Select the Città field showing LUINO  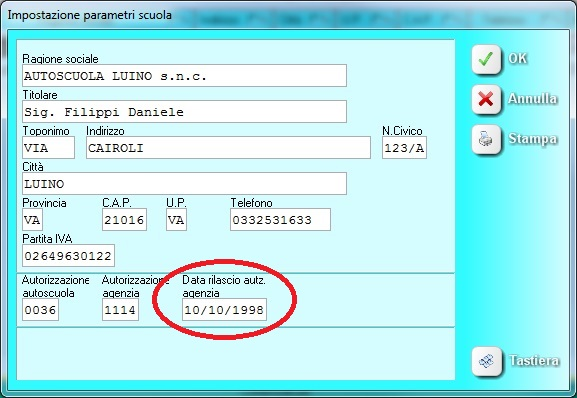[x=184, y=184]
